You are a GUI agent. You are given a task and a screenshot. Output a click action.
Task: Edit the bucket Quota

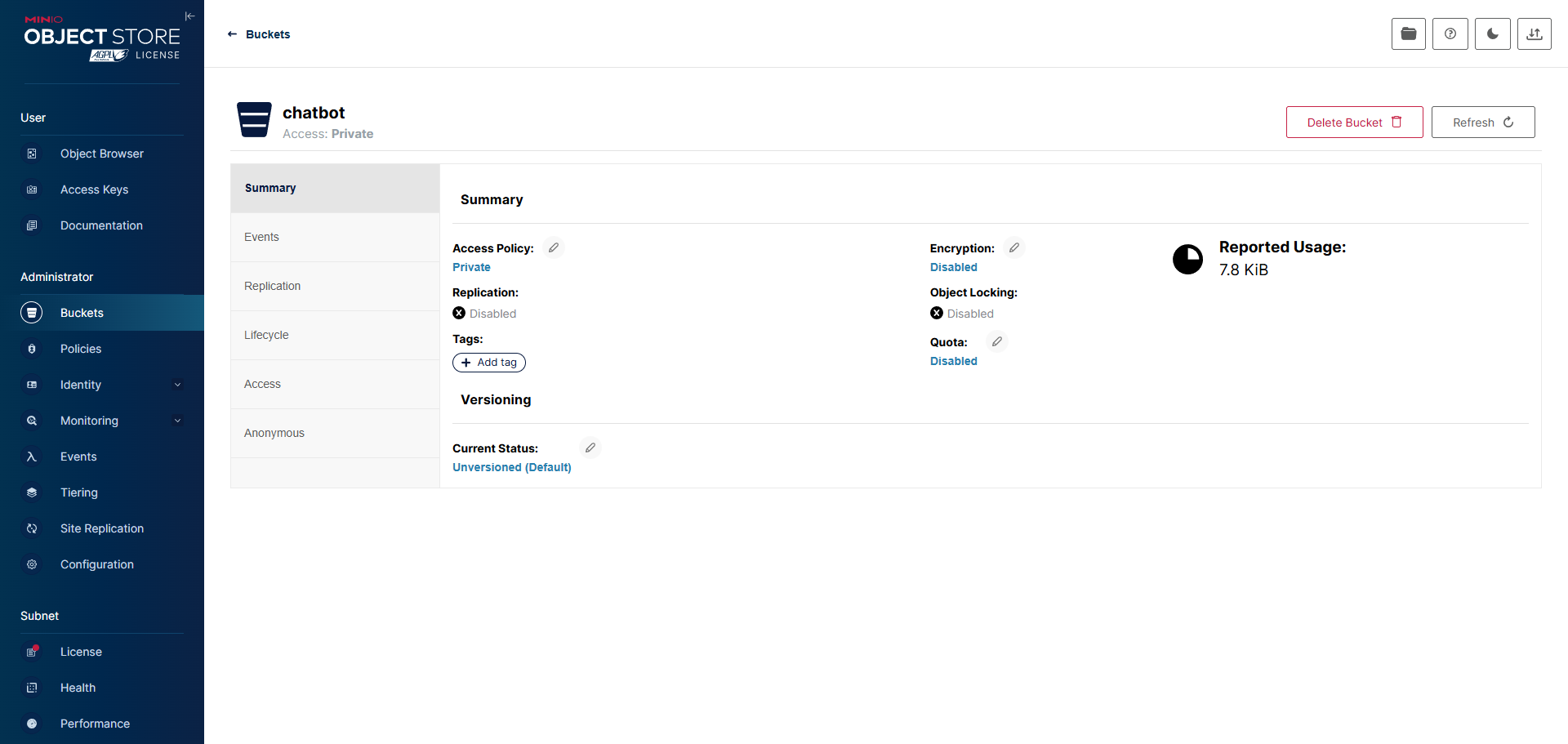click(x=997, y=341)
